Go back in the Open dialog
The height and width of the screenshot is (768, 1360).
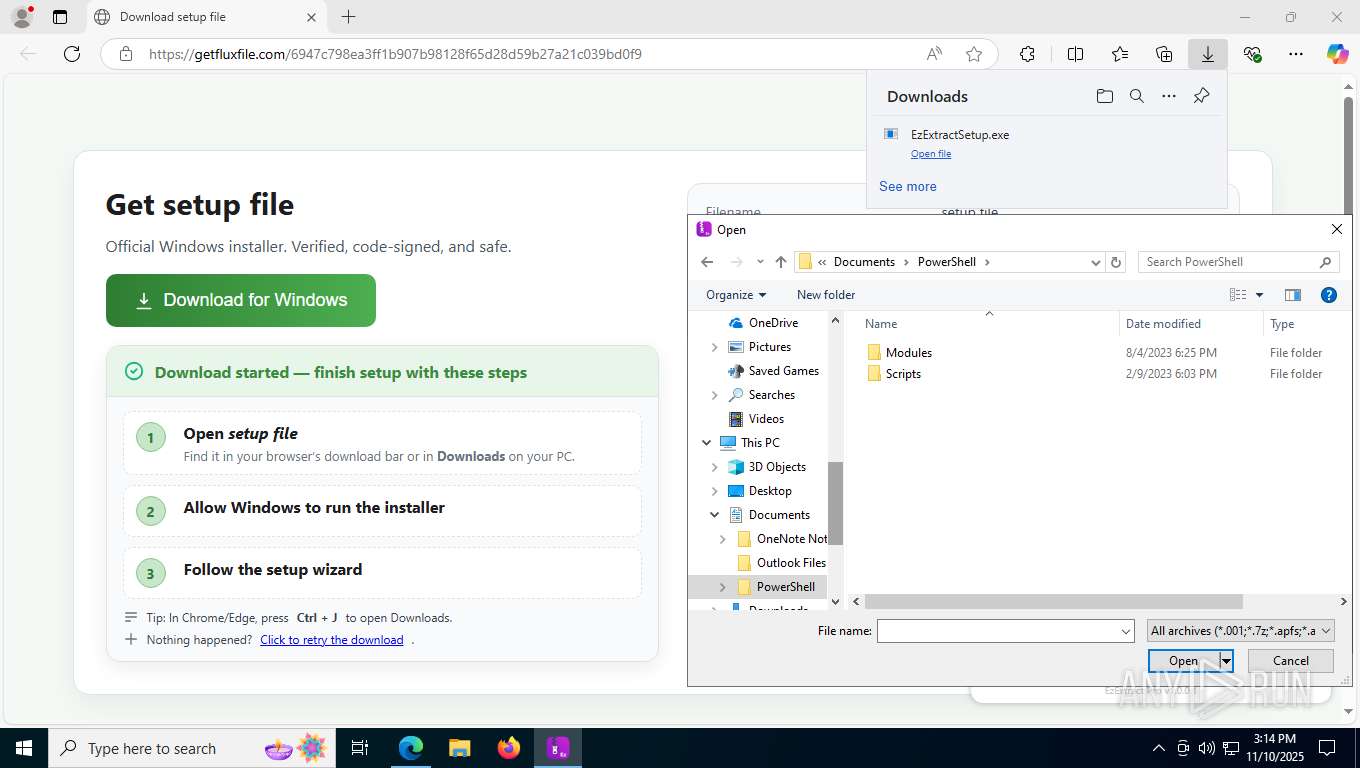(x=707, y=262)
